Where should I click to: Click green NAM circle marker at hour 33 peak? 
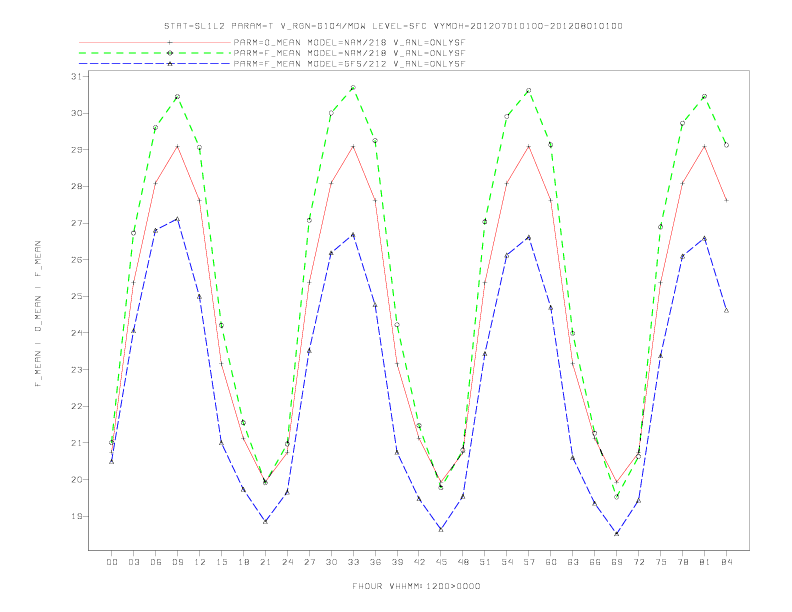(353, 88)
